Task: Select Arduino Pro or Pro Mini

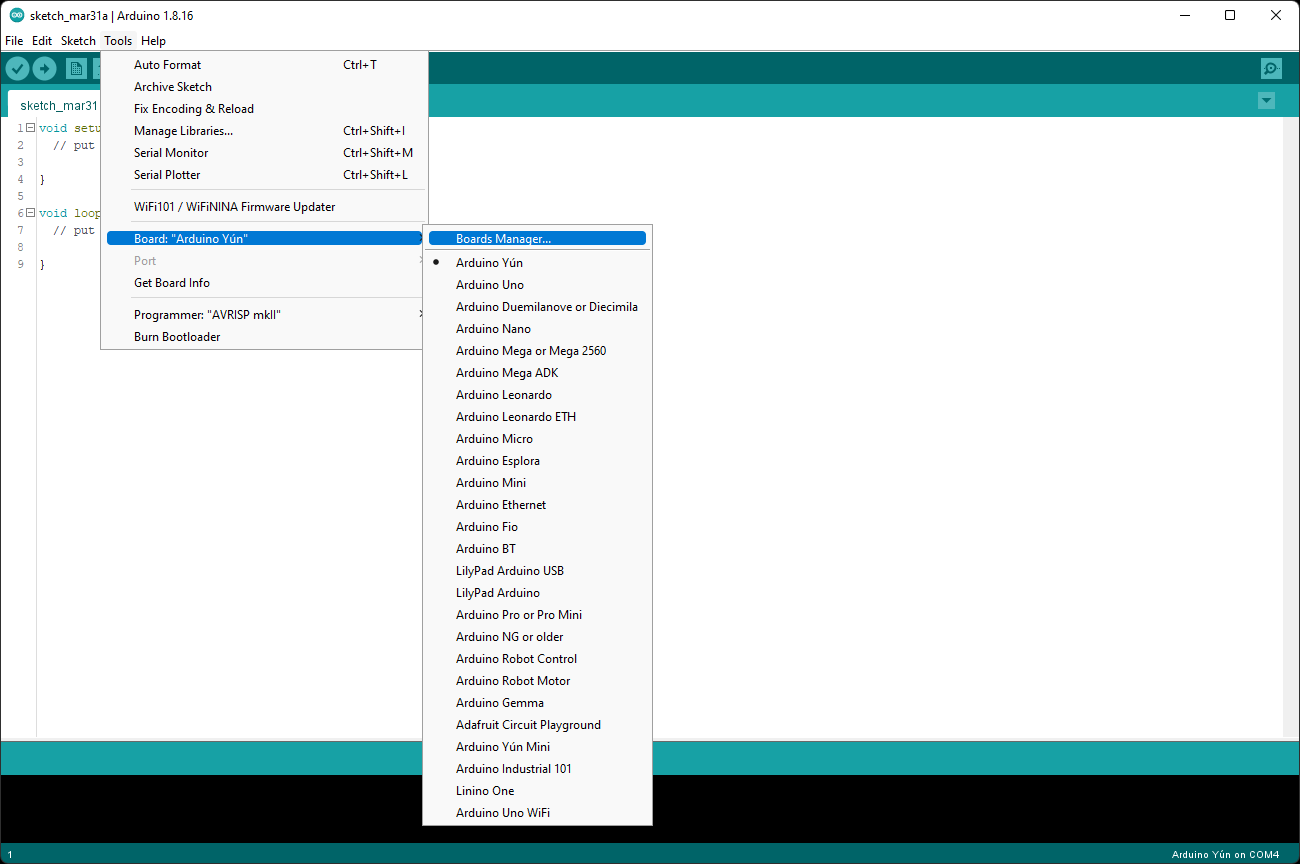Action: (537, 615)
